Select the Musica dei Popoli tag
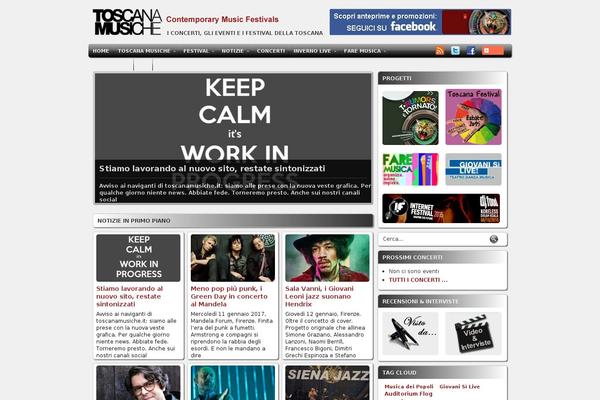Viewport: 600px width, 400px height. coord(409,387)
